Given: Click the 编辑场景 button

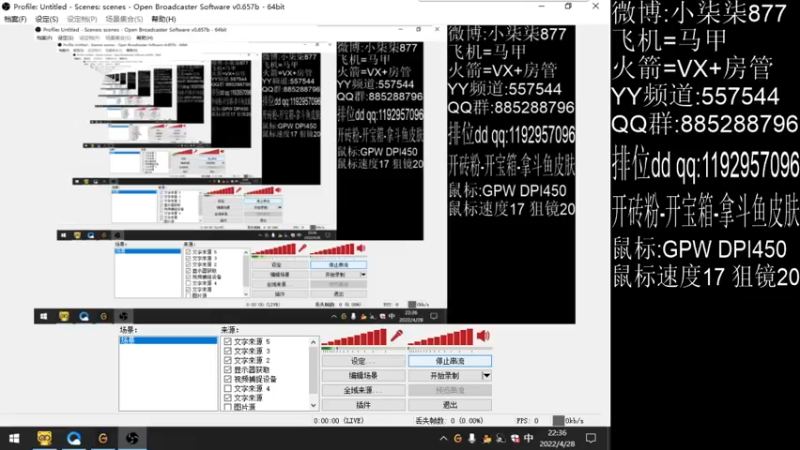Looking at the screenshot, I should click(363, 376).
